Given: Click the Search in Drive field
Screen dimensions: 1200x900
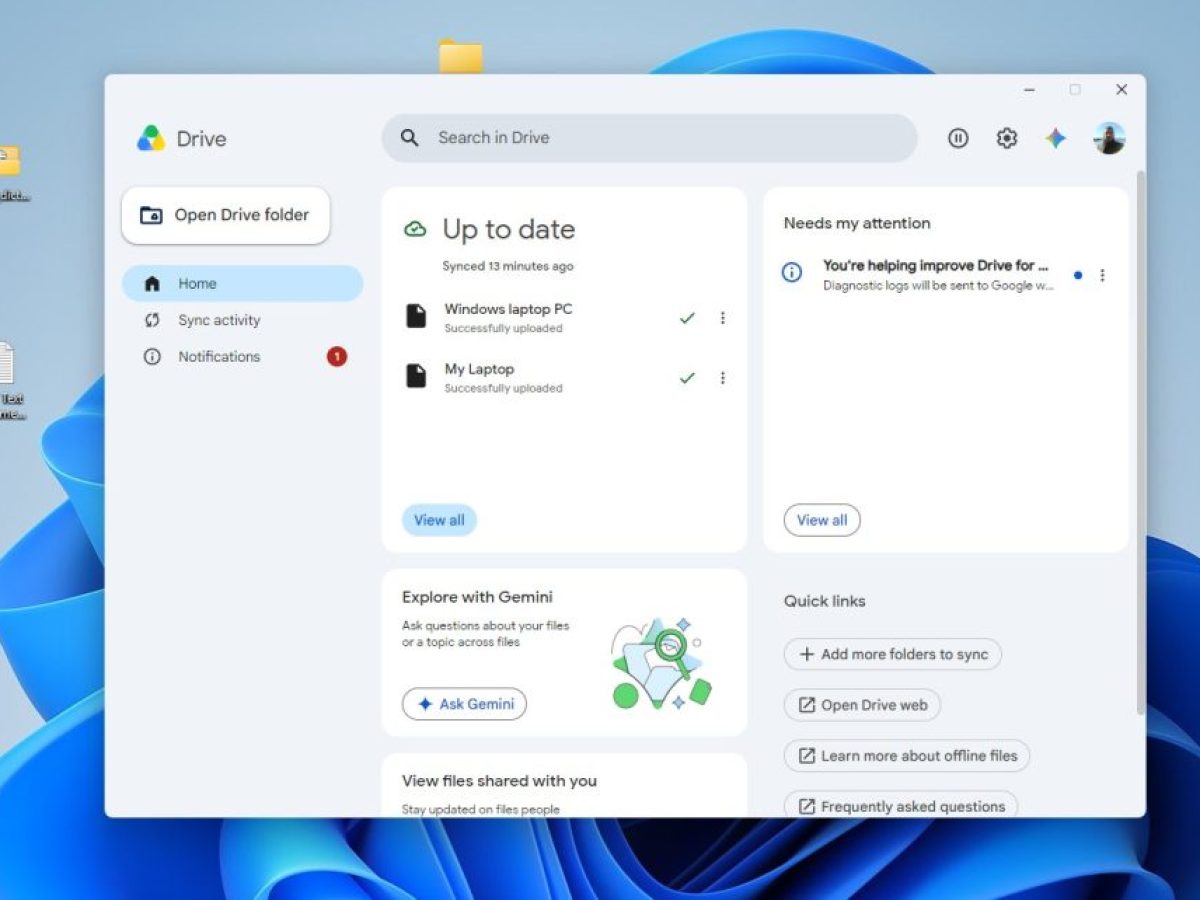Looking at the screenshot, I should [649, 138].
